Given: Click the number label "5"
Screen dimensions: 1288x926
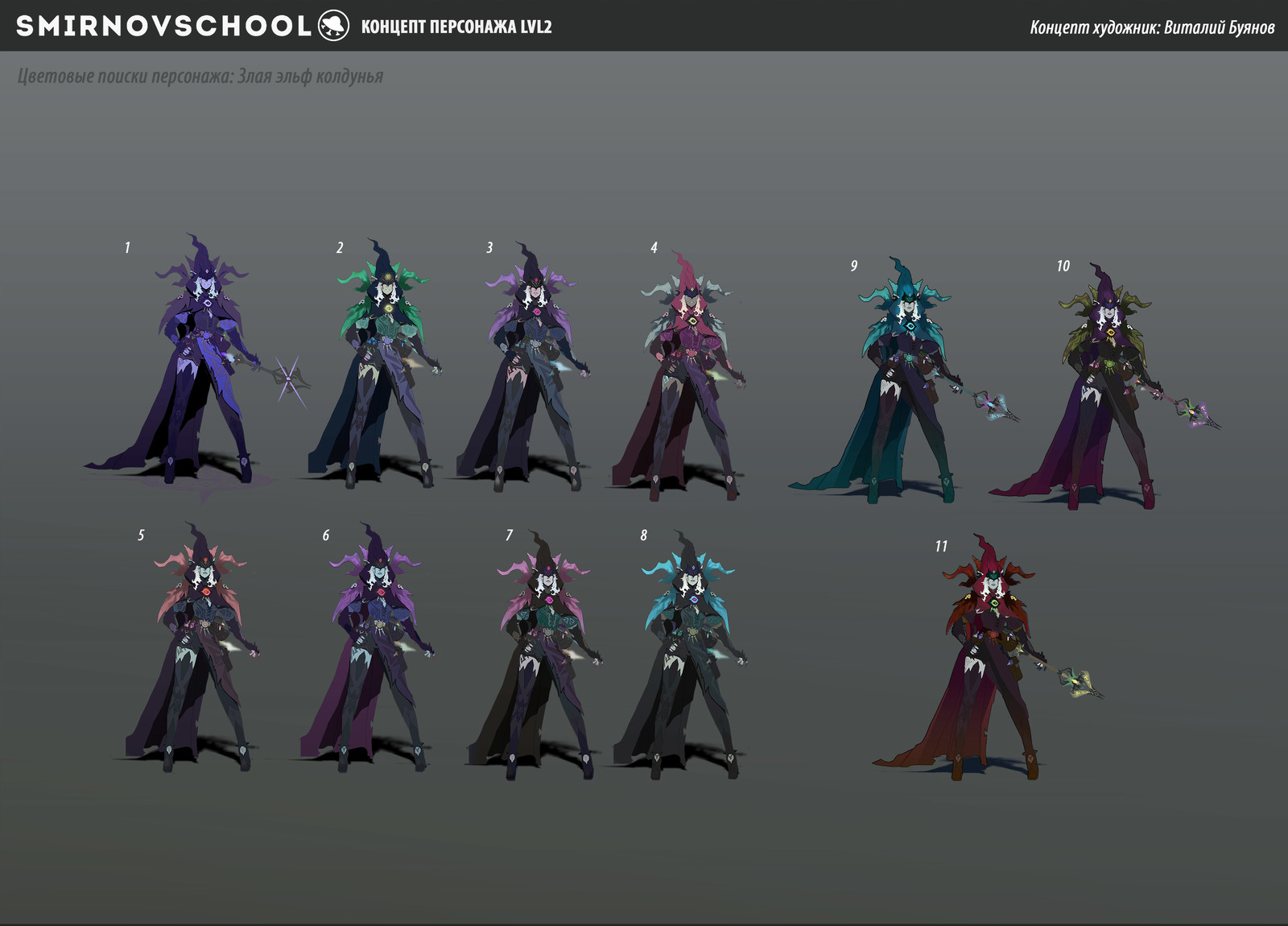Looking at the screenshot, I should coord(141,535).
